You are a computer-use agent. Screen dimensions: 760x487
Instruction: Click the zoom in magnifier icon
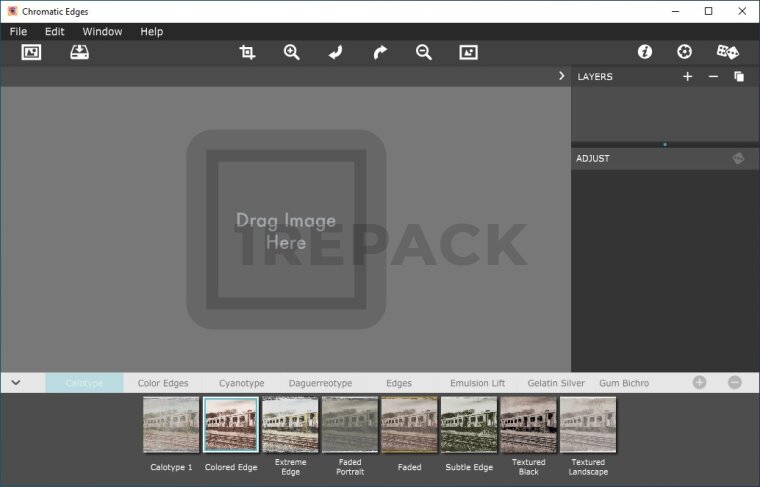tap(291, 53)
